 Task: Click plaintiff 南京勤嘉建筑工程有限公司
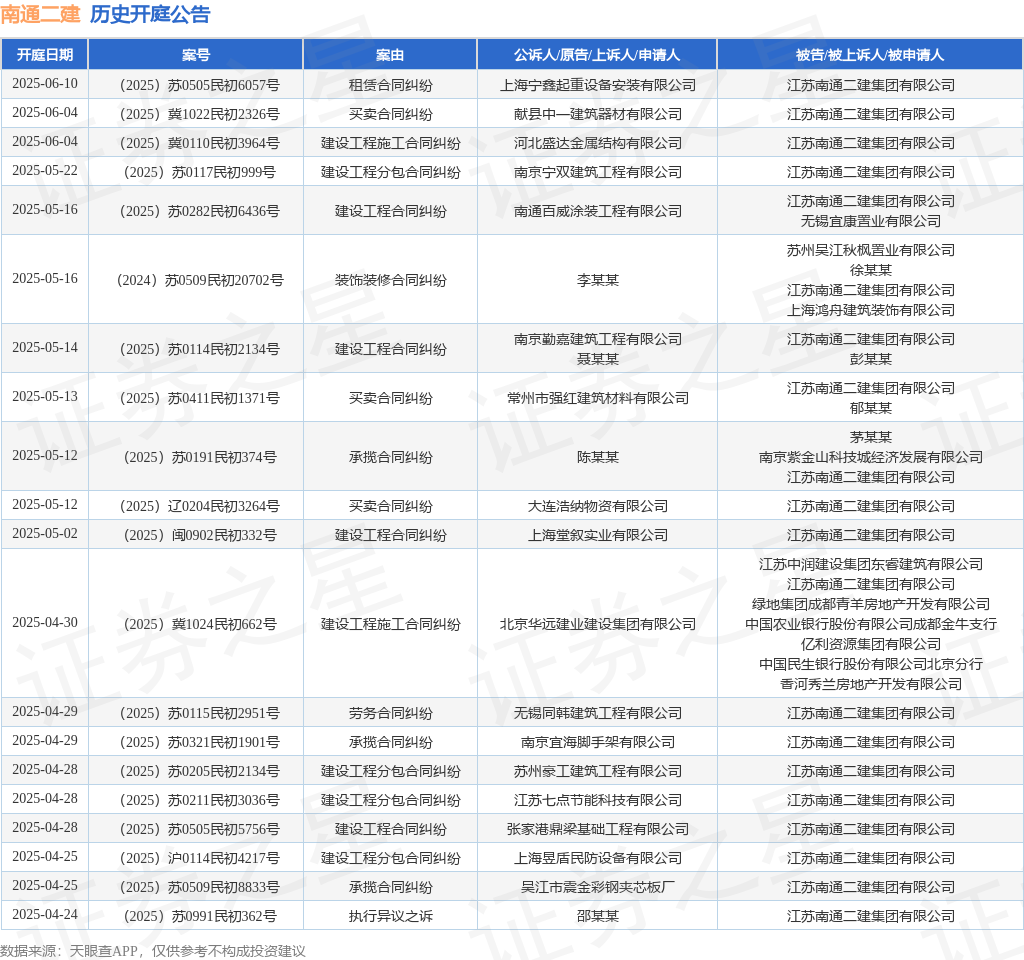coord(598,340)
